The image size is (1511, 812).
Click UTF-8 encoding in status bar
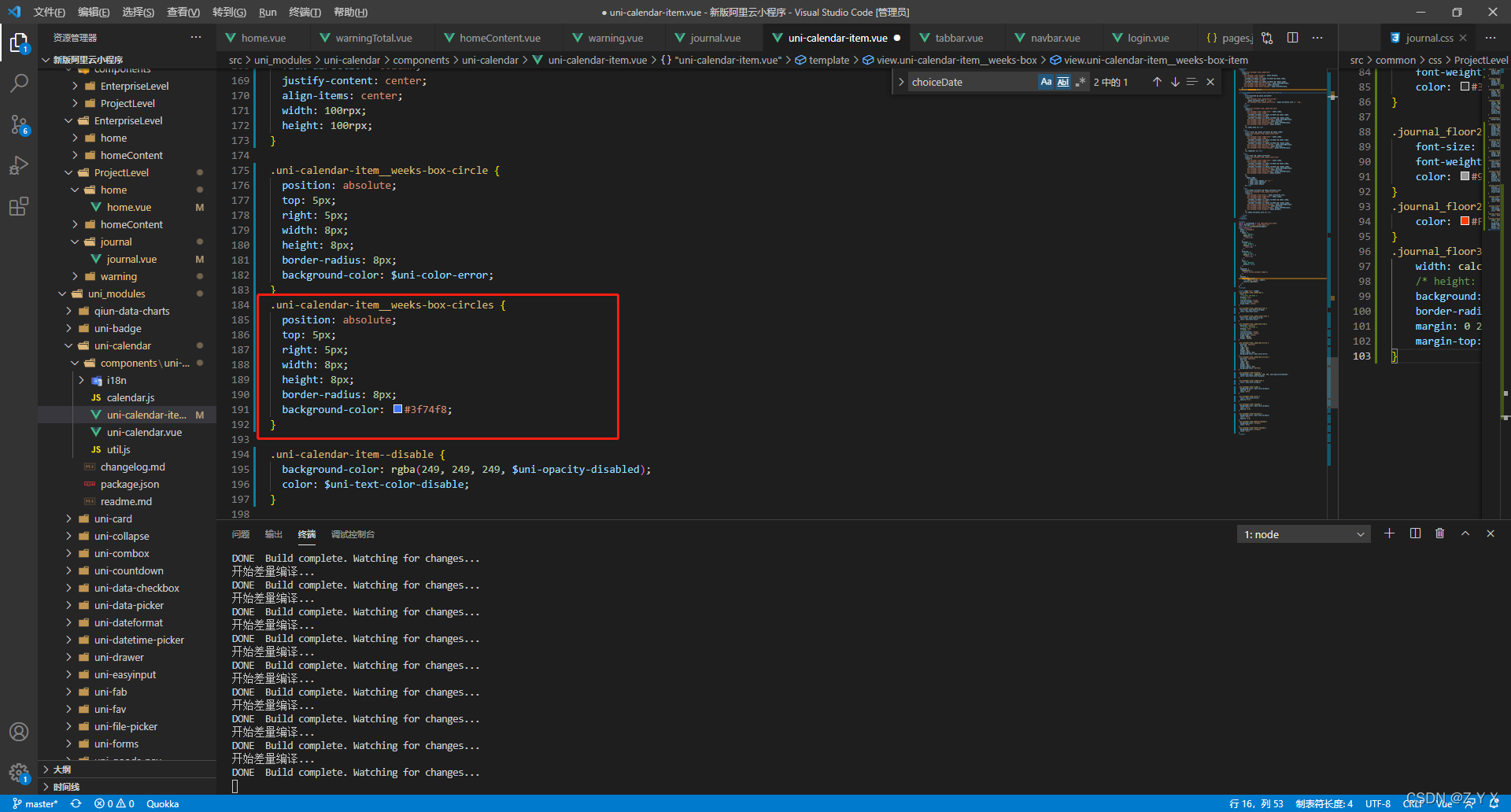coord(1378,803)
